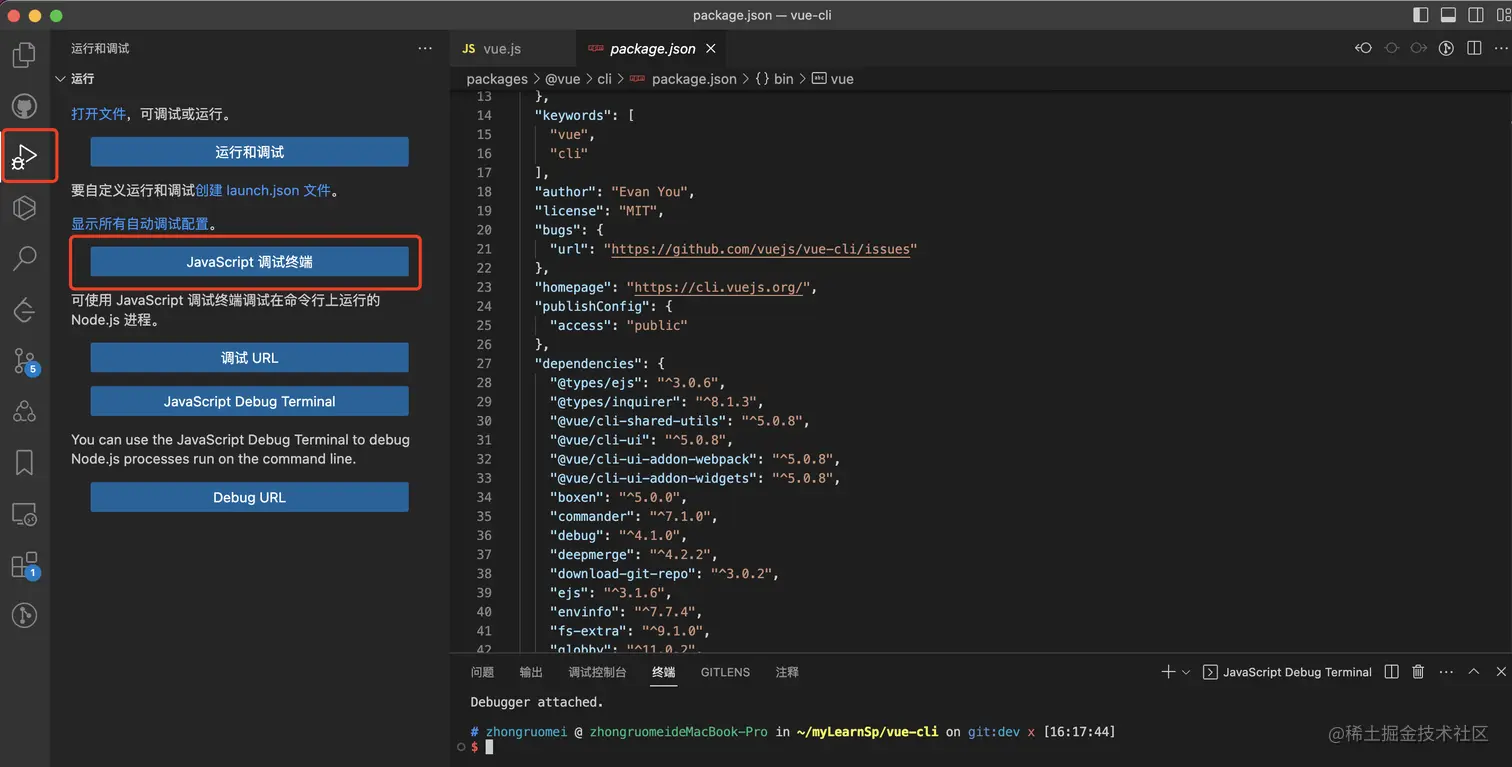Click @vue breadcrumb segment

[562, 79]
